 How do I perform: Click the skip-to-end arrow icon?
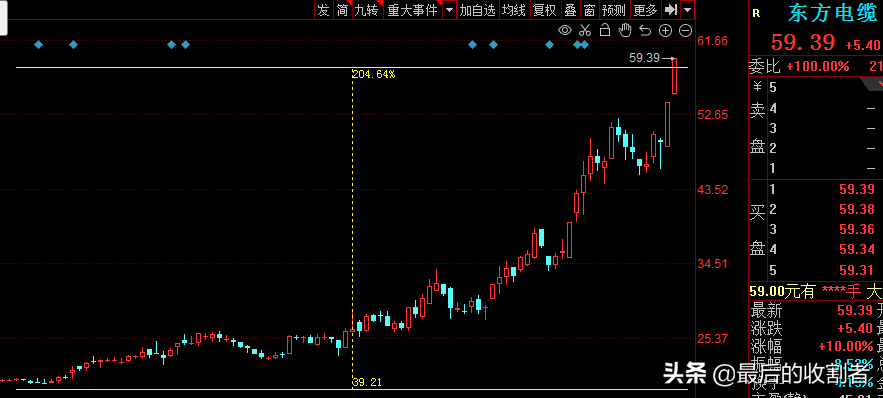(671, 10)
